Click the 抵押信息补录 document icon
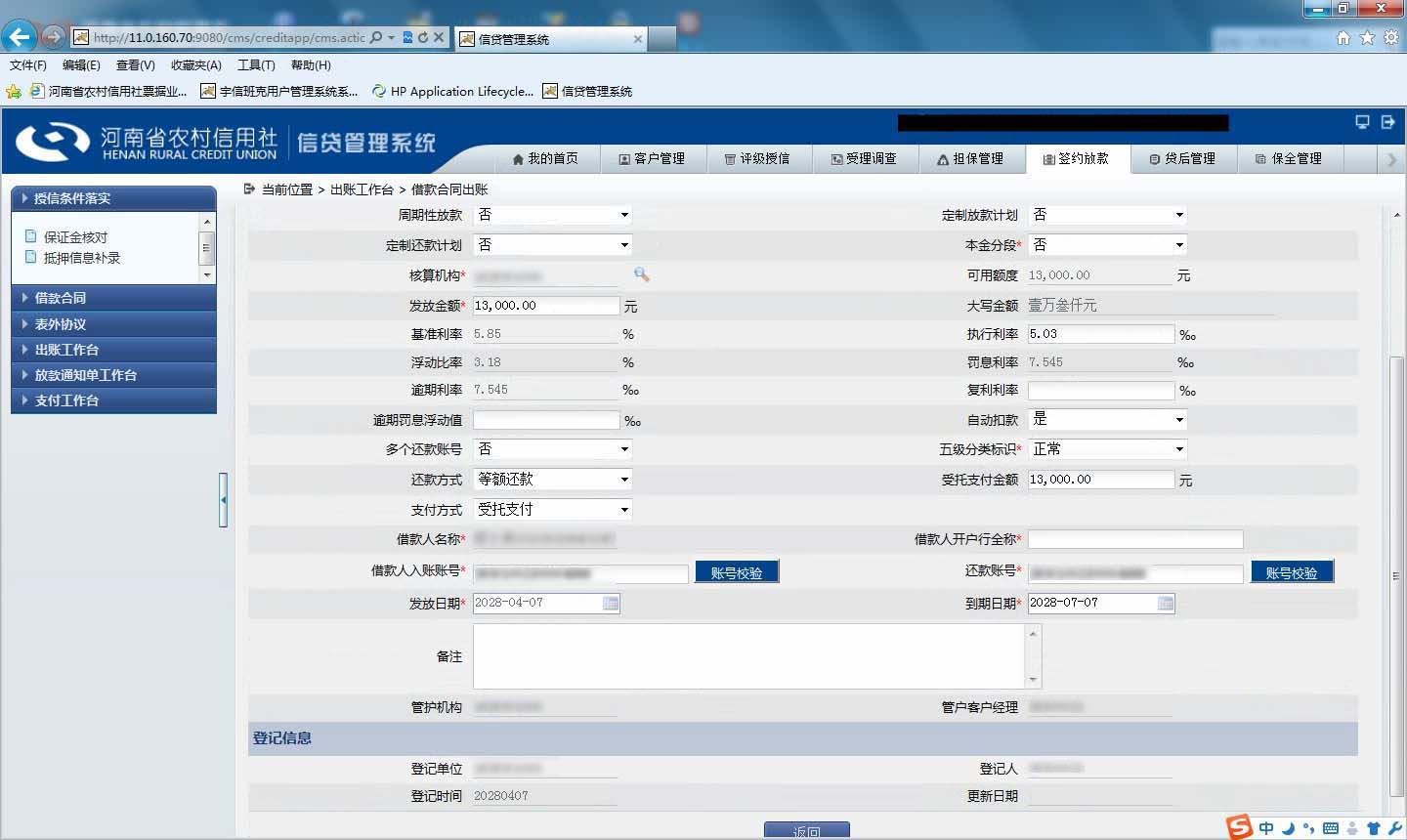The width and height of the screenshot is (1407, 840). click(x=31, y=257)
